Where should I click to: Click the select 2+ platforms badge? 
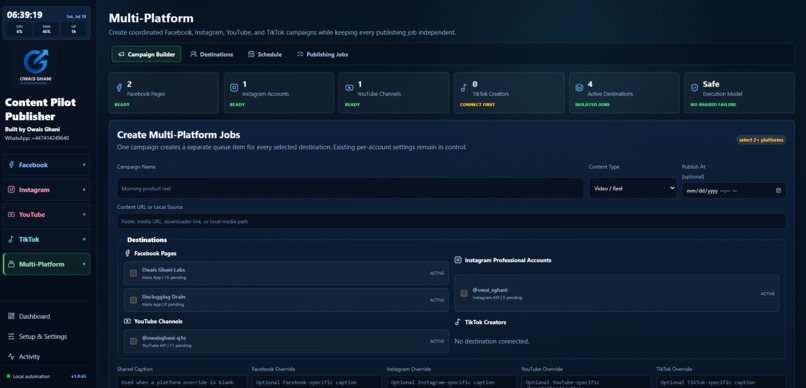pos(761,140)
